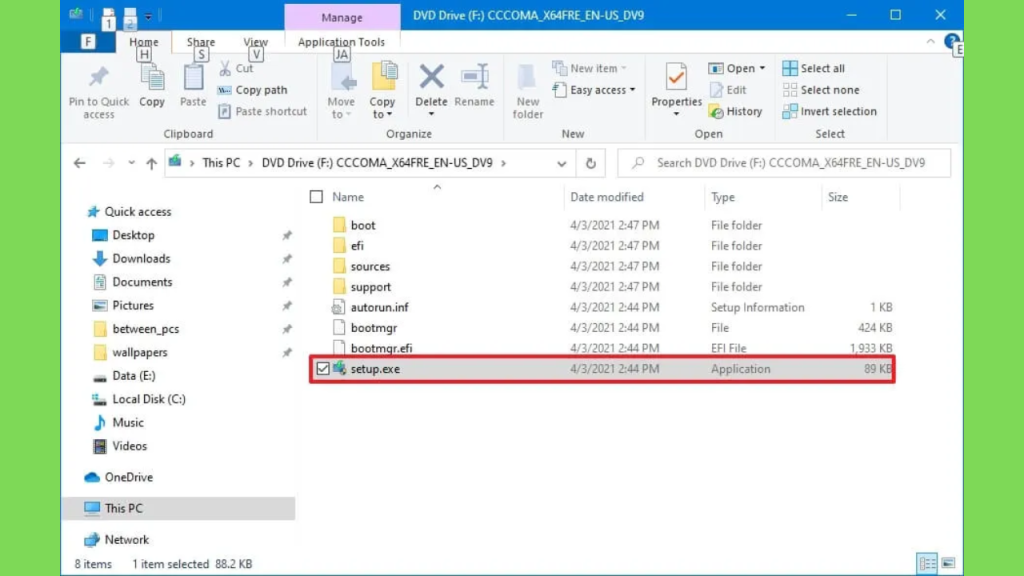Go back with the left arrow
The width and height of the screenshot is (1024, 576).
(80, 163)
